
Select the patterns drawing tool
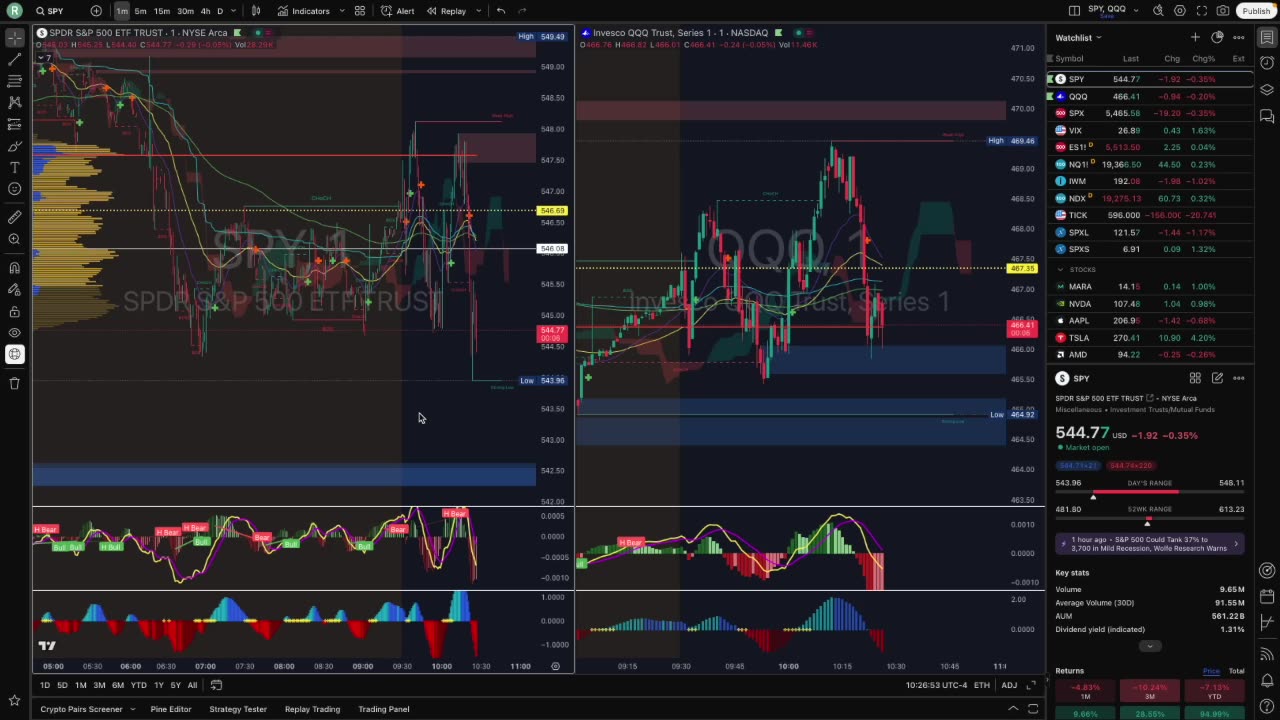(14, 102)
